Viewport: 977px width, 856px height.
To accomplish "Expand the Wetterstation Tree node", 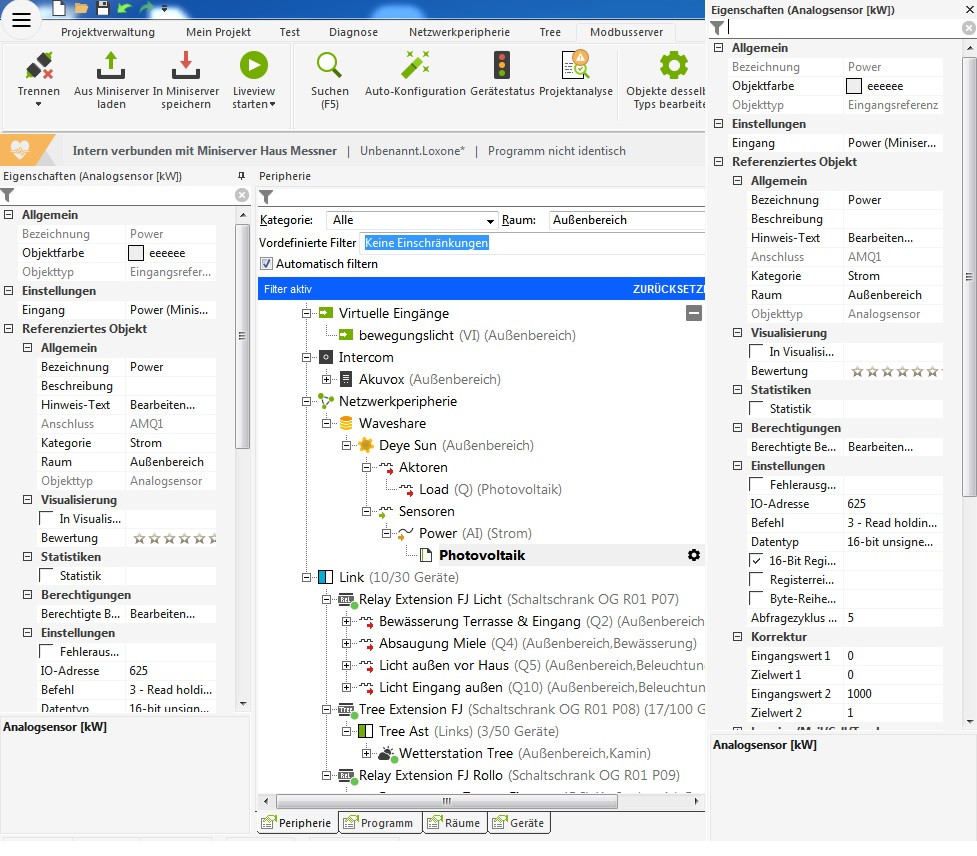I will (367, 753).
